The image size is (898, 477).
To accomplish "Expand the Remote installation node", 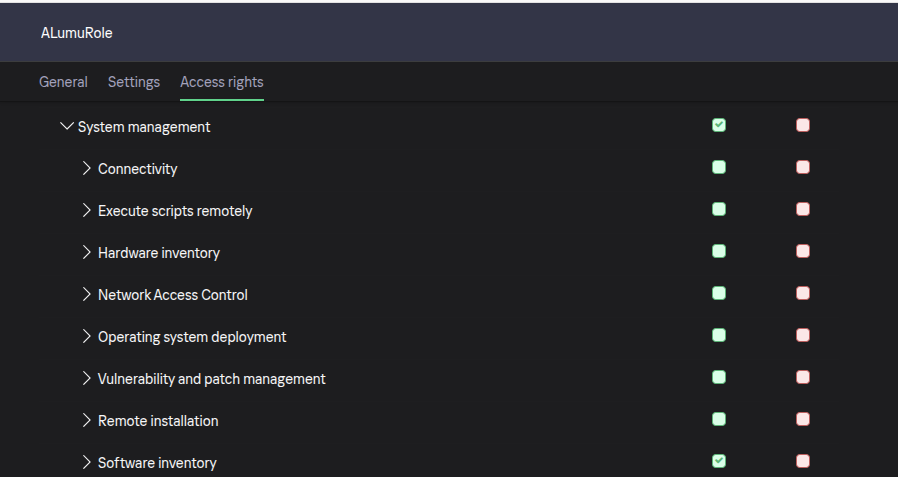I will point(87,421).
